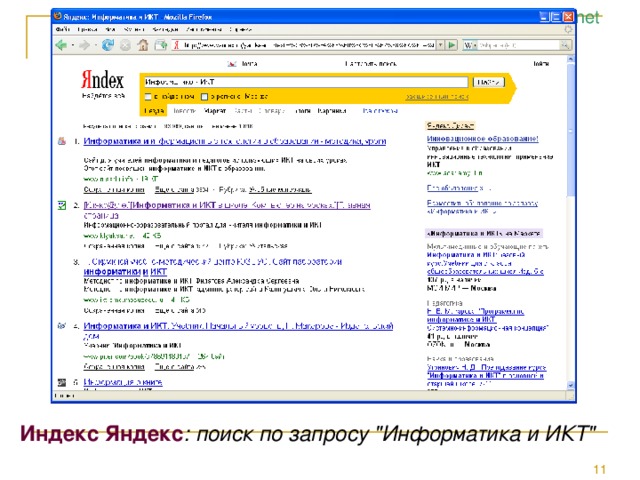
Task: Open the Справка menu
Action: pos(240,29)
